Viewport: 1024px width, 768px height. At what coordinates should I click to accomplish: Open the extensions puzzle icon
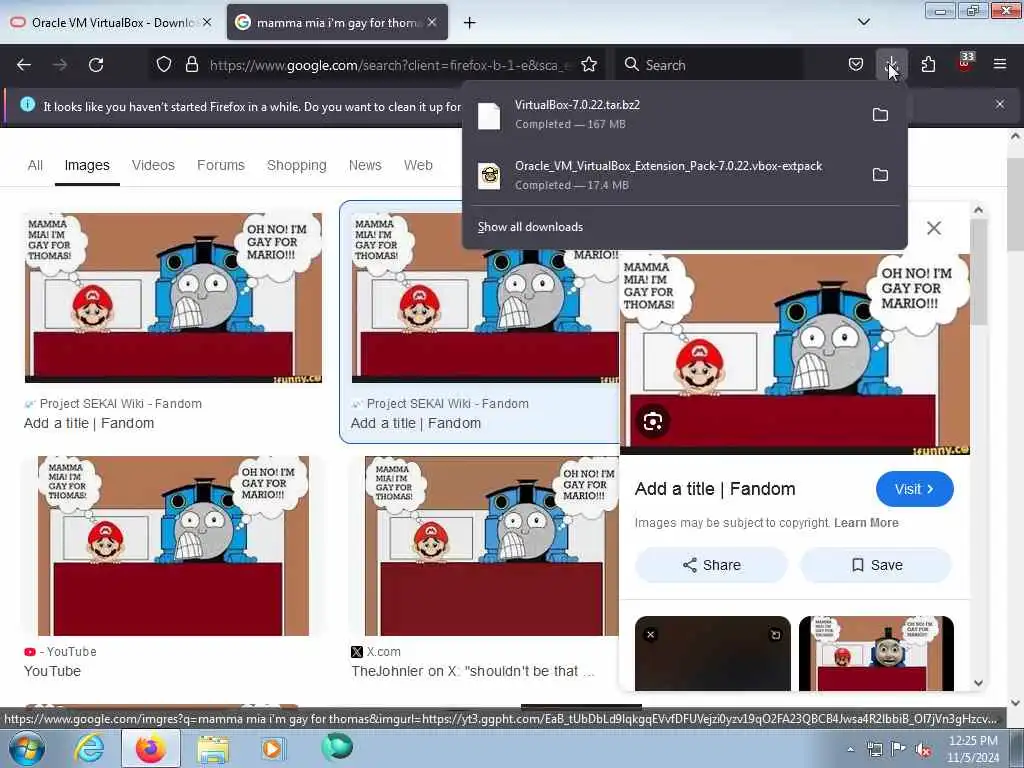(928, 65)
